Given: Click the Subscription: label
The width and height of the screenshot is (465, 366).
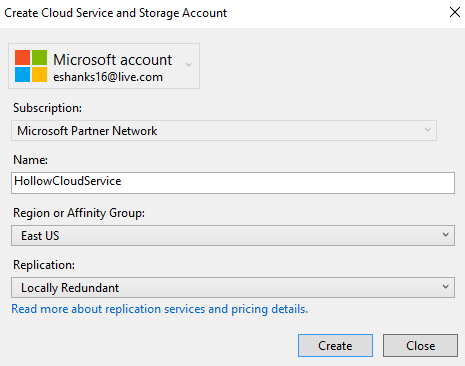Looking at the screenshot, I should (47, 108).
